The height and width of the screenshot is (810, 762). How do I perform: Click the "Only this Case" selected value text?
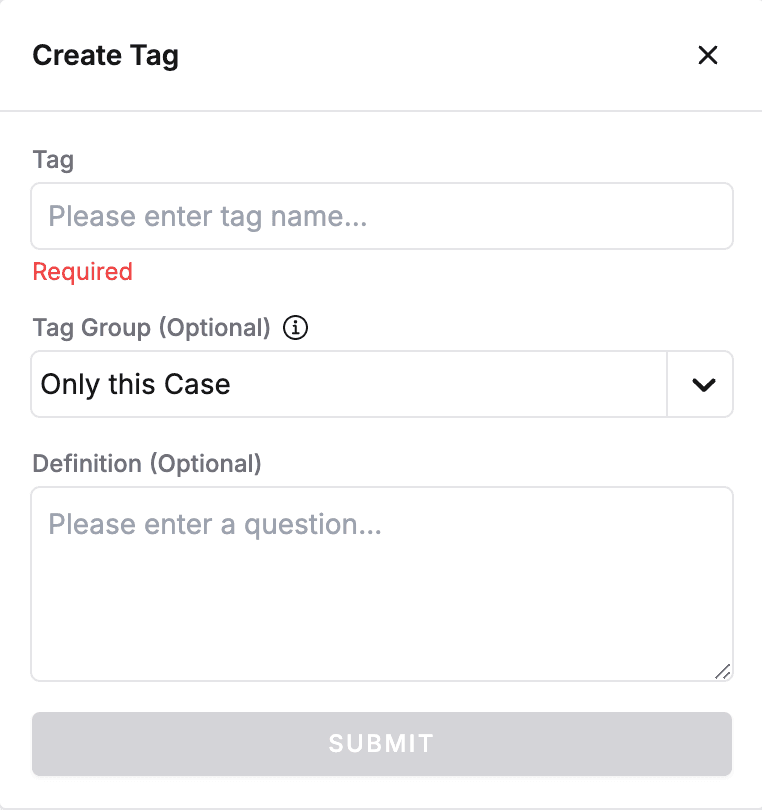pyautogui.click(x=136, y=384)
